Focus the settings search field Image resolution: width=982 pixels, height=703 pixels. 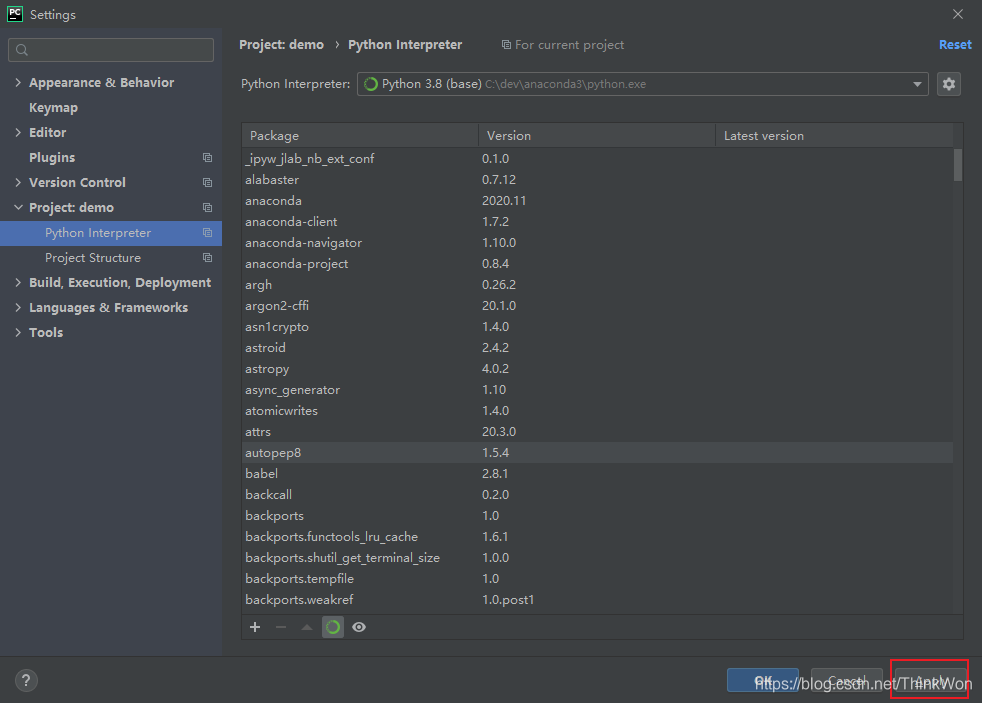tap(111, 50)
